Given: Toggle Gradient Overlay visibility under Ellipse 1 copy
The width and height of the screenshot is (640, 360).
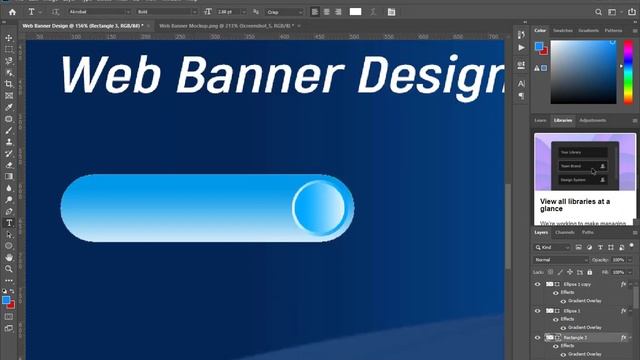Looking at the screenshot, I should [x=563, y=301].
